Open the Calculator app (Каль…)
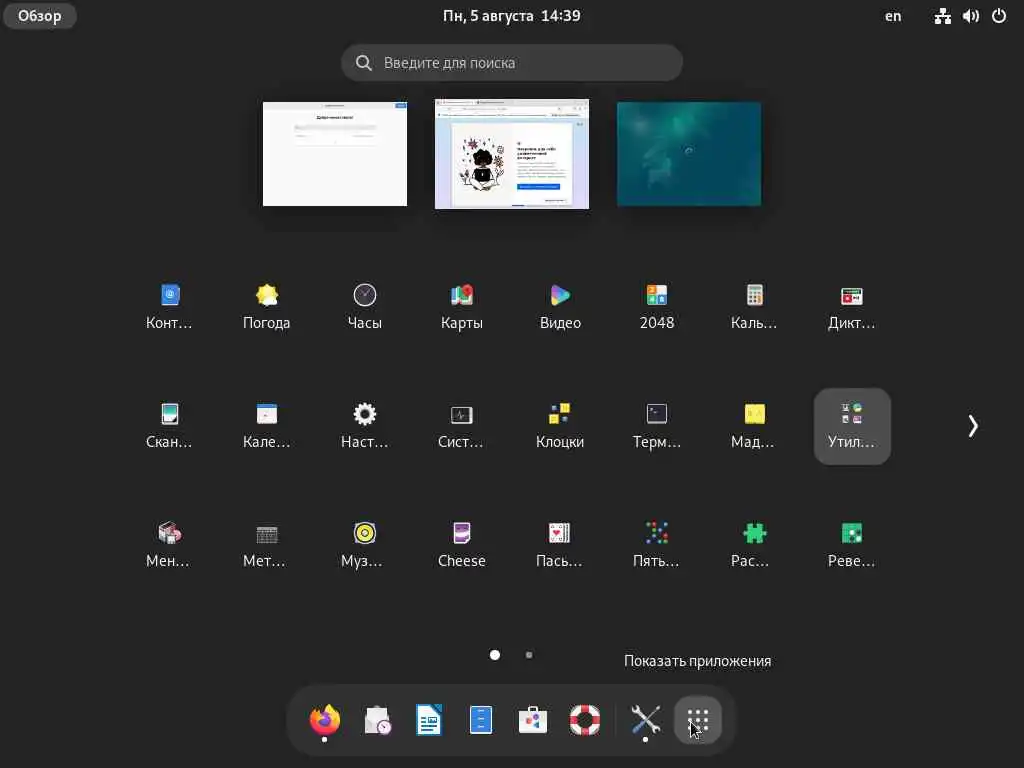 pyautogui.click(x=754, y=306)
